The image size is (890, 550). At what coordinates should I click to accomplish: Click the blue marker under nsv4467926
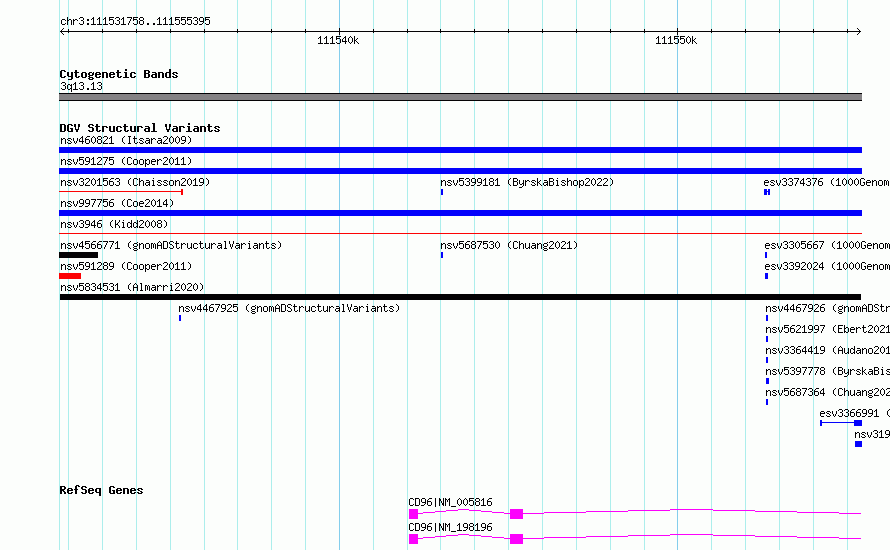[767, 318]
